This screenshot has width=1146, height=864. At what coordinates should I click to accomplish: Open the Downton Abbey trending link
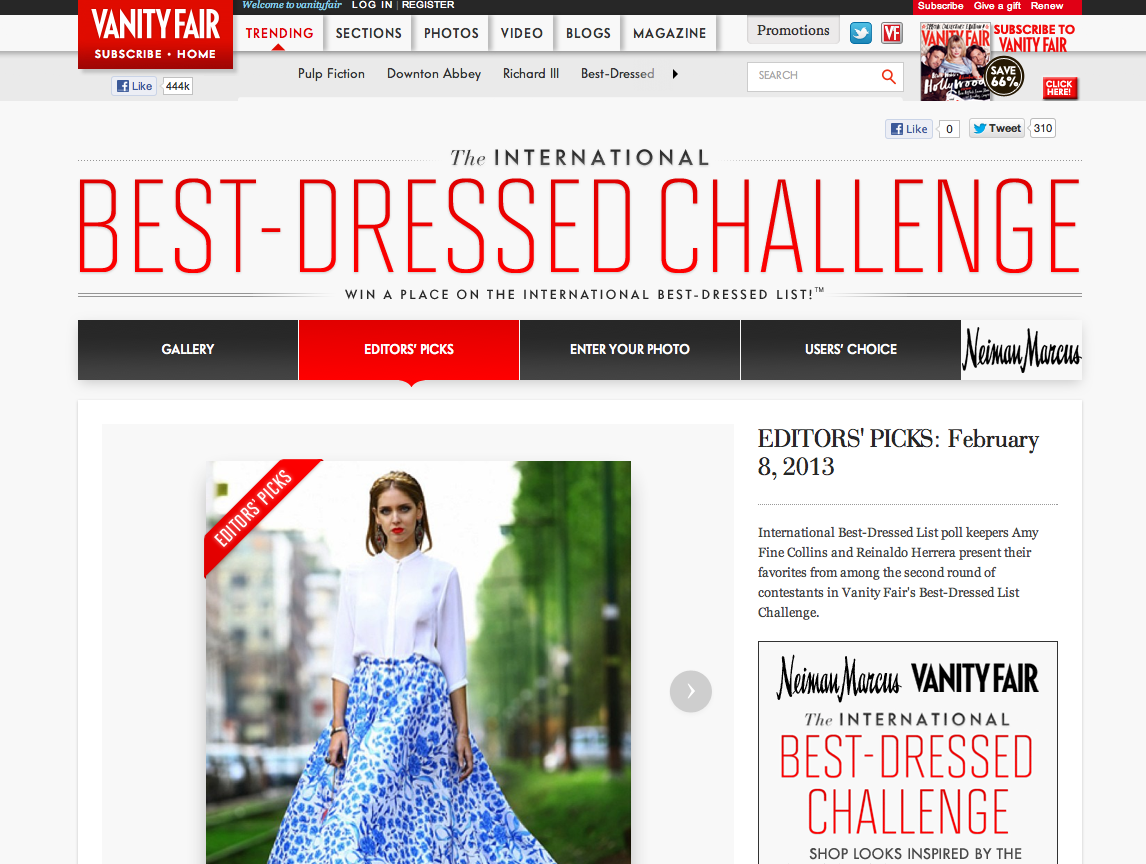point(434,74)
